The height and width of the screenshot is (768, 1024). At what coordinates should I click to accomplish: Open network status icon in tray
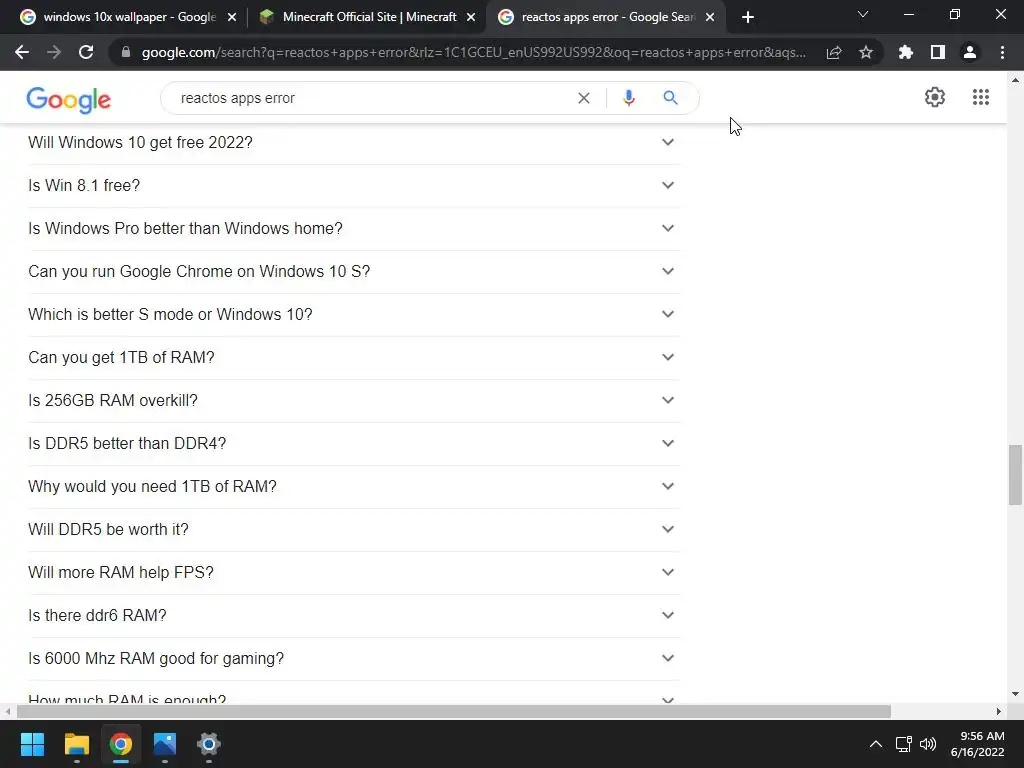[x=903, y=744]
